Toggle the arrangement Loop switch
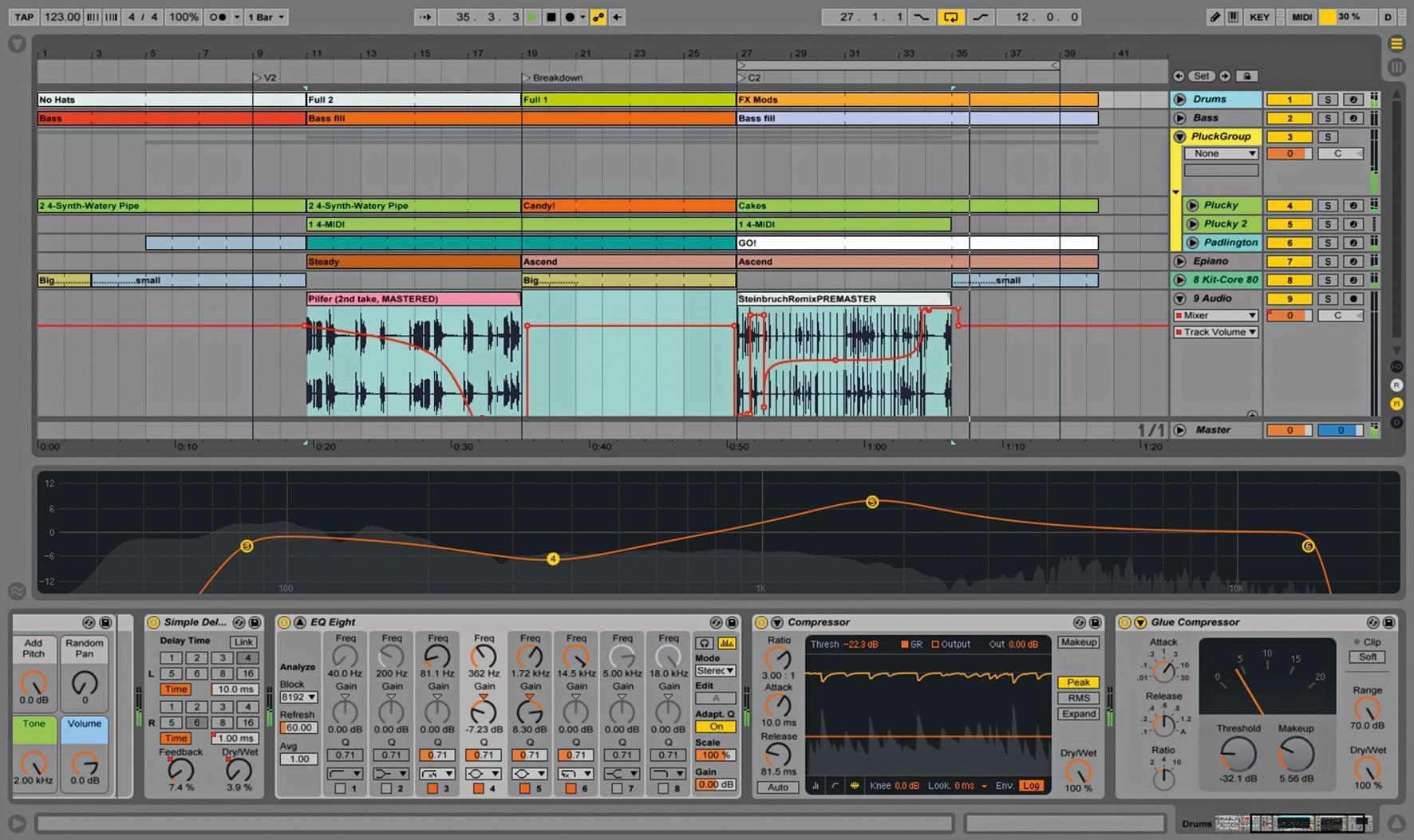 coord(950,17)
